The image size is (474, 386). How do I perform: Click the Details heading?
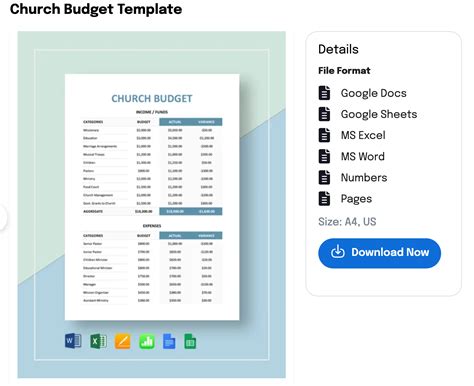338,49
